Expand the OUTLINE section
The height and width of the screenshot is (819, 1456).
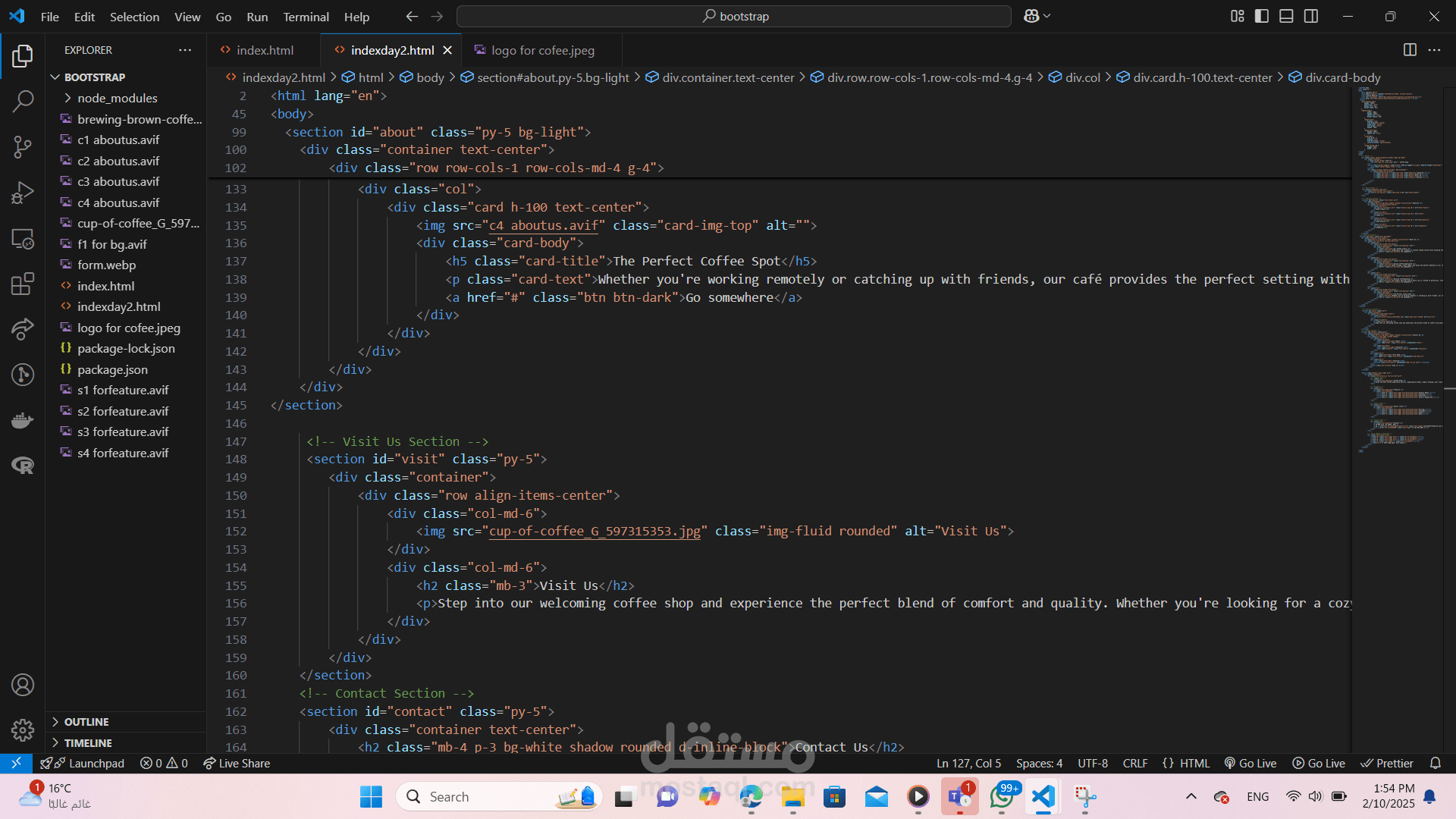pos(86,722)
